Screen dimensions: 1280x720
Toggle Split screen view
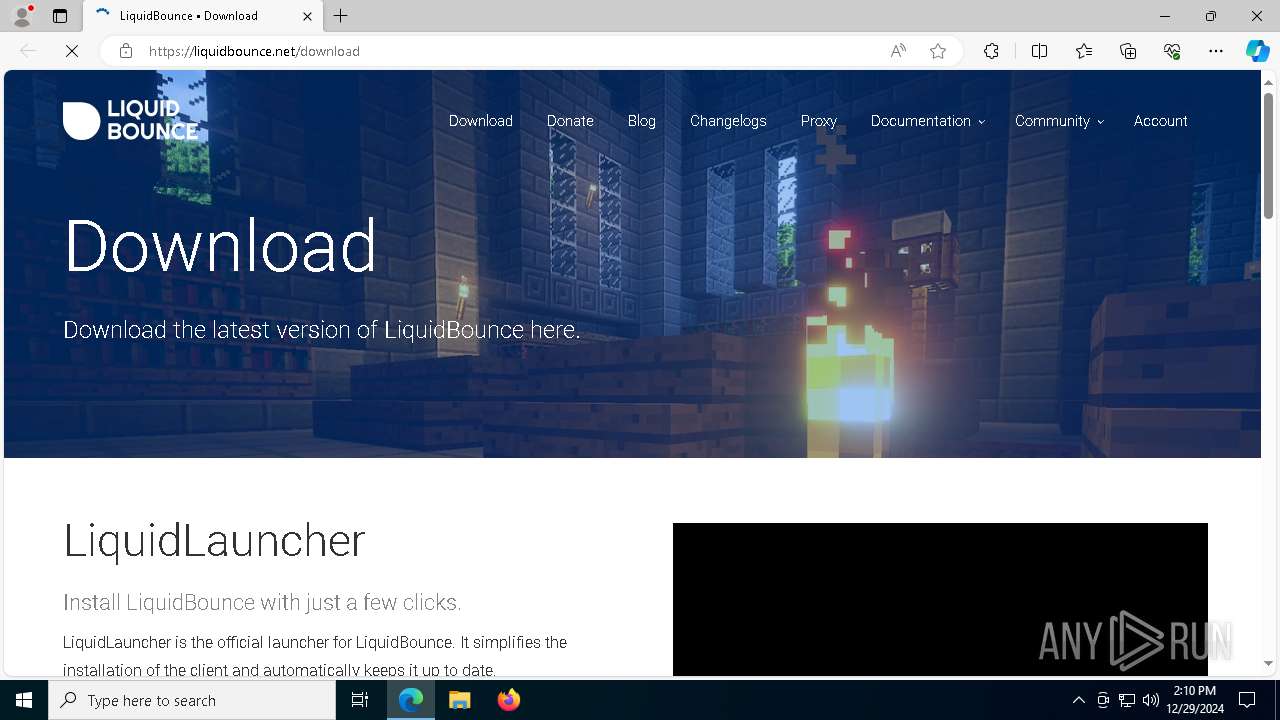click(1039, 51)
